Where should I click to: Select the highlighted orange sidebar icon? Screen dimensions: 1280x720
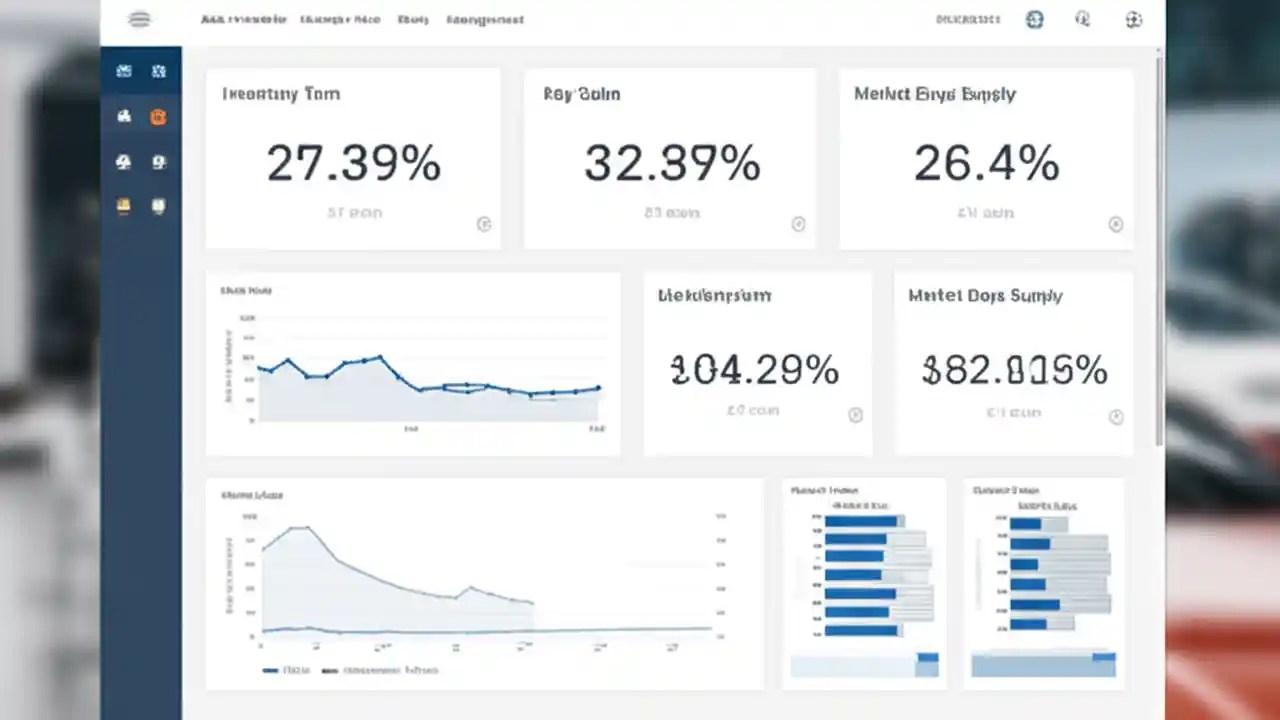point(158,117)
